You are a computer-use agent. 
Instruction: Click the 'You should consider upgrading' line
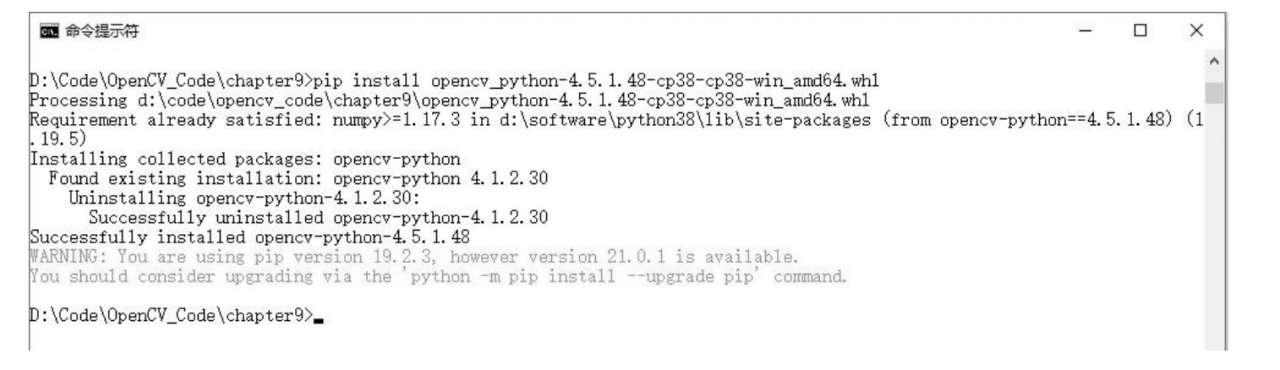pos(438,276)
